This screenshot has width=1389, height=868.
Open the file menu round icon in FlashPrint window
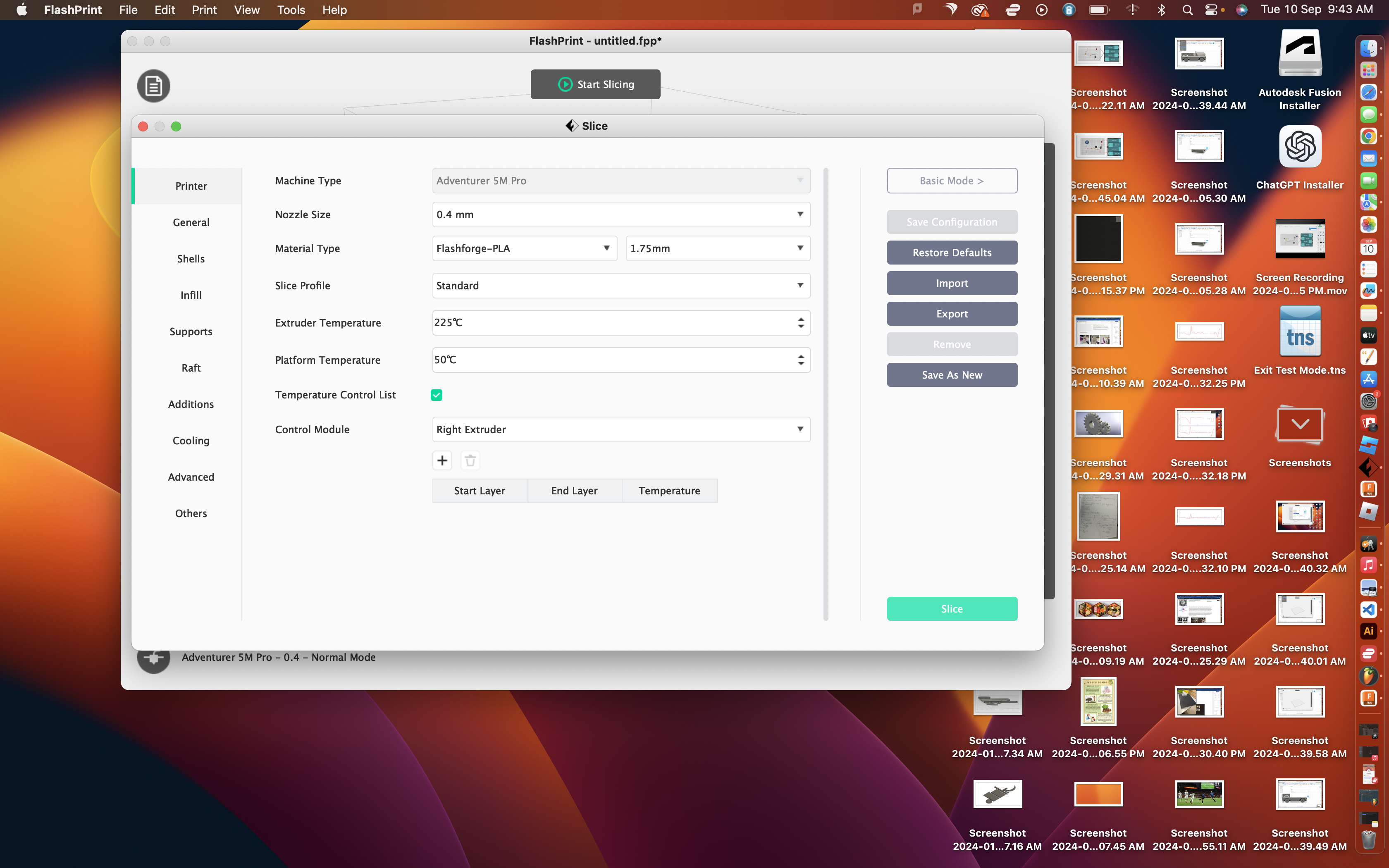tap(153, 86)
